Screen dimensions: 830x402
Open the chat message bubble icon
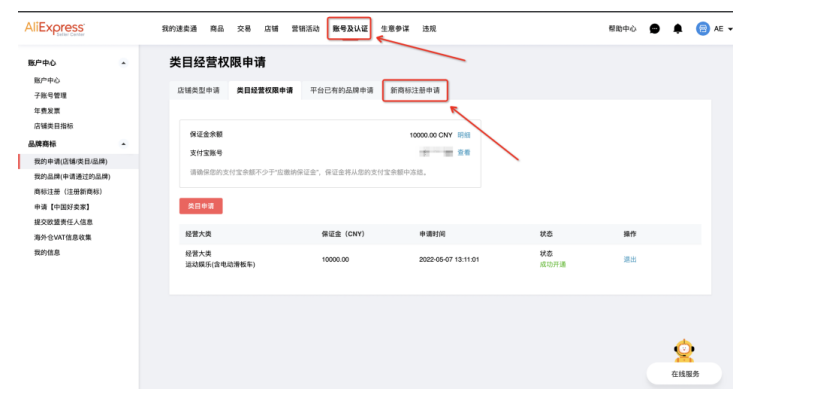click(655, 29)
